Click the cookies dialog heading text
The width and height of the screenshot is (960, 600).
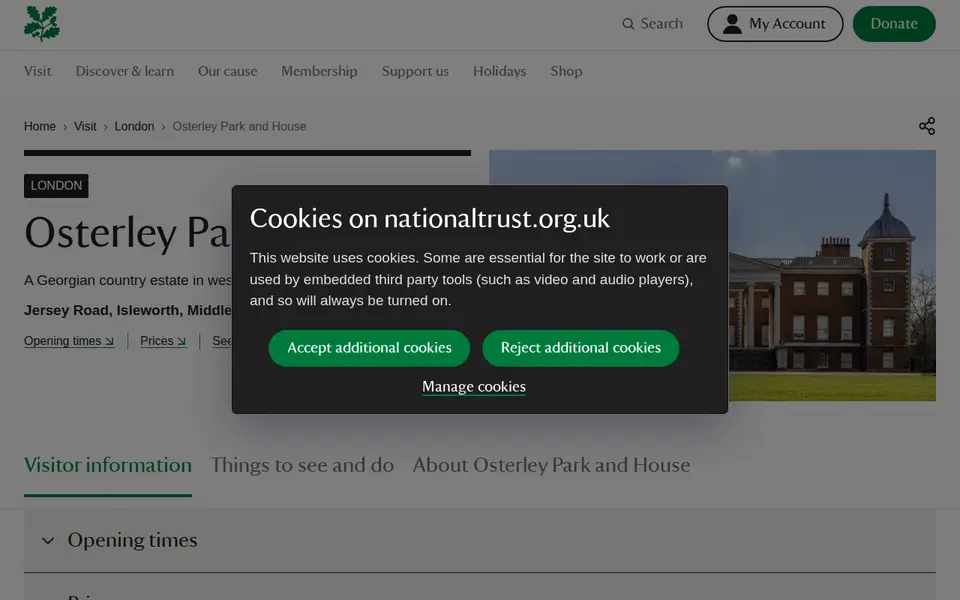pyautogui.click(x=430, y=219)
